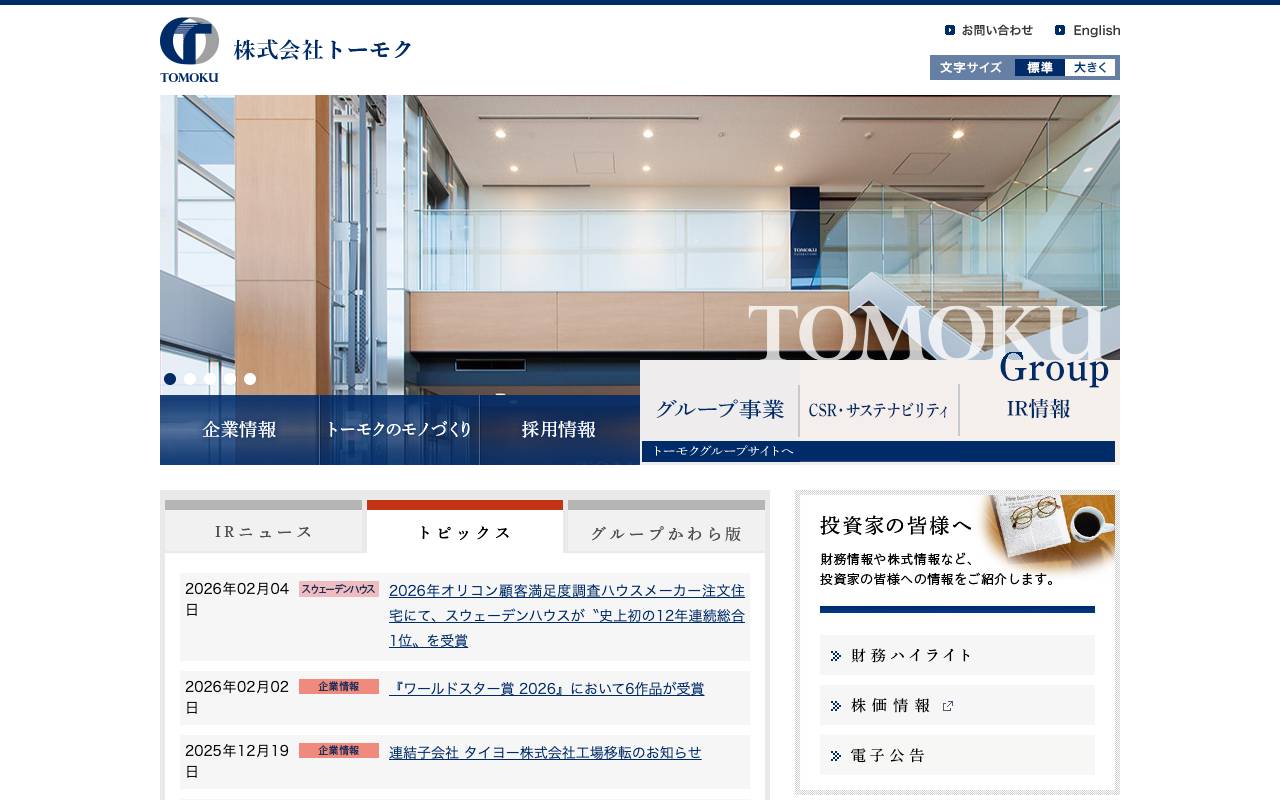Click the スウェーデンハウス category badge
1280x800 pixels.
coord(338,589)
